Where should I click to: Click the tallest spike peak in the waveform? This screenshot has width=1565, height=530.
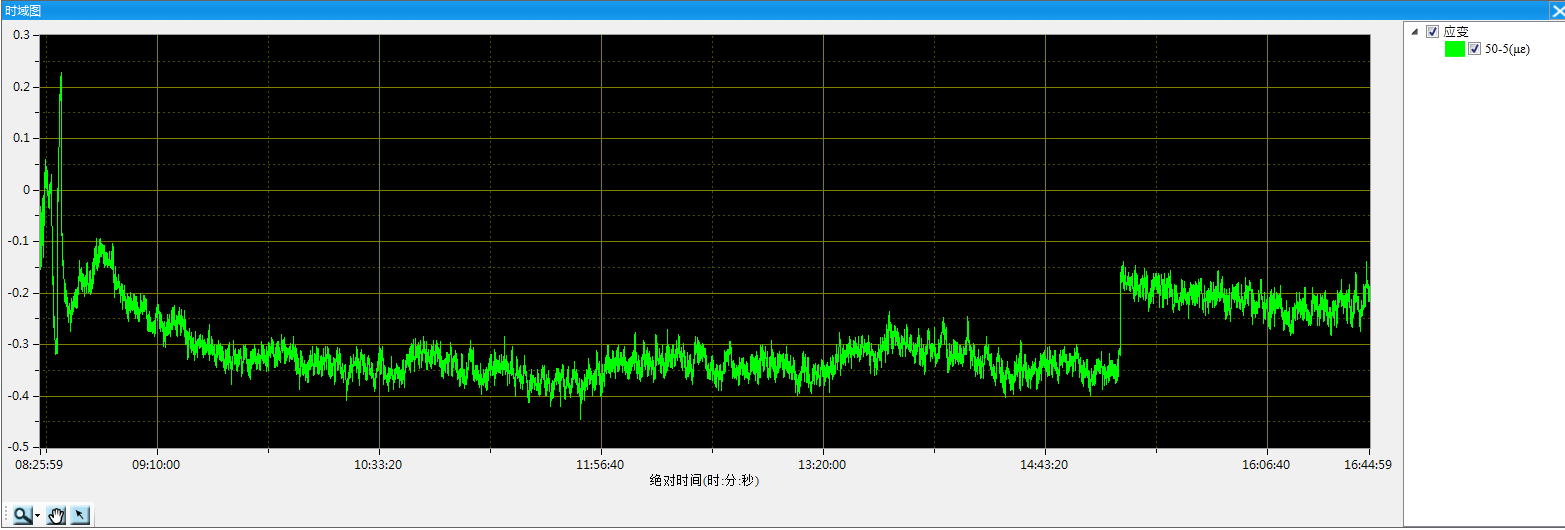[61, 74]
